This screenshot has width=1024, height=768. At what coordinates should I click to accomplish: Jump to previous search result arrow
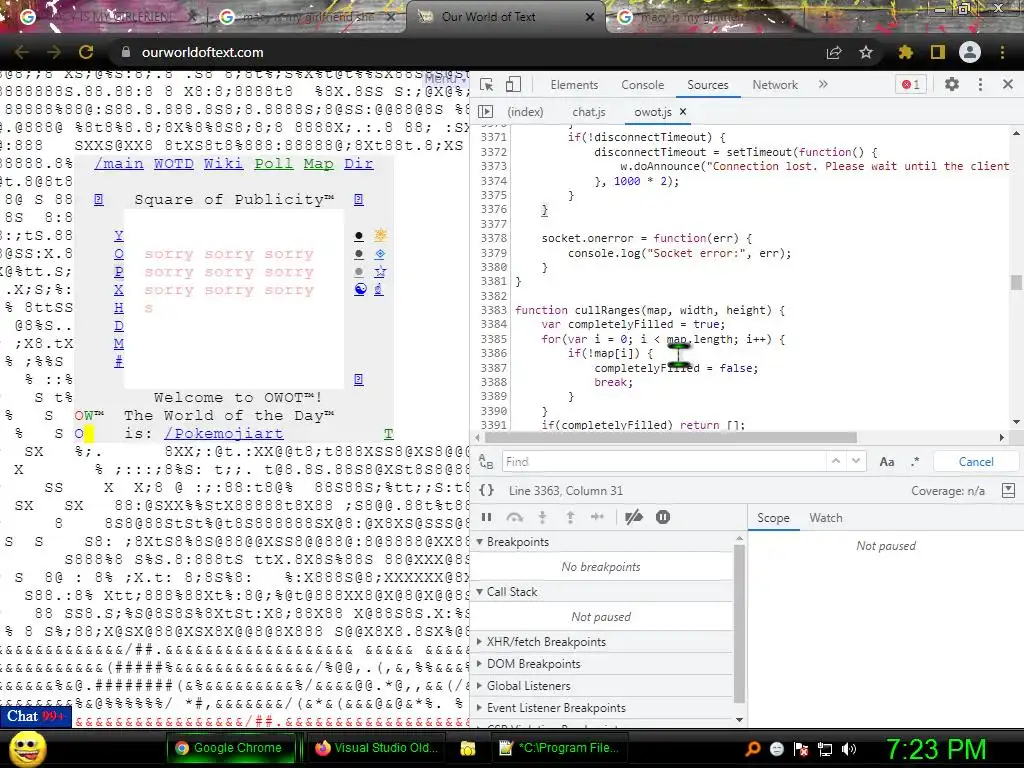coord(835,461)
